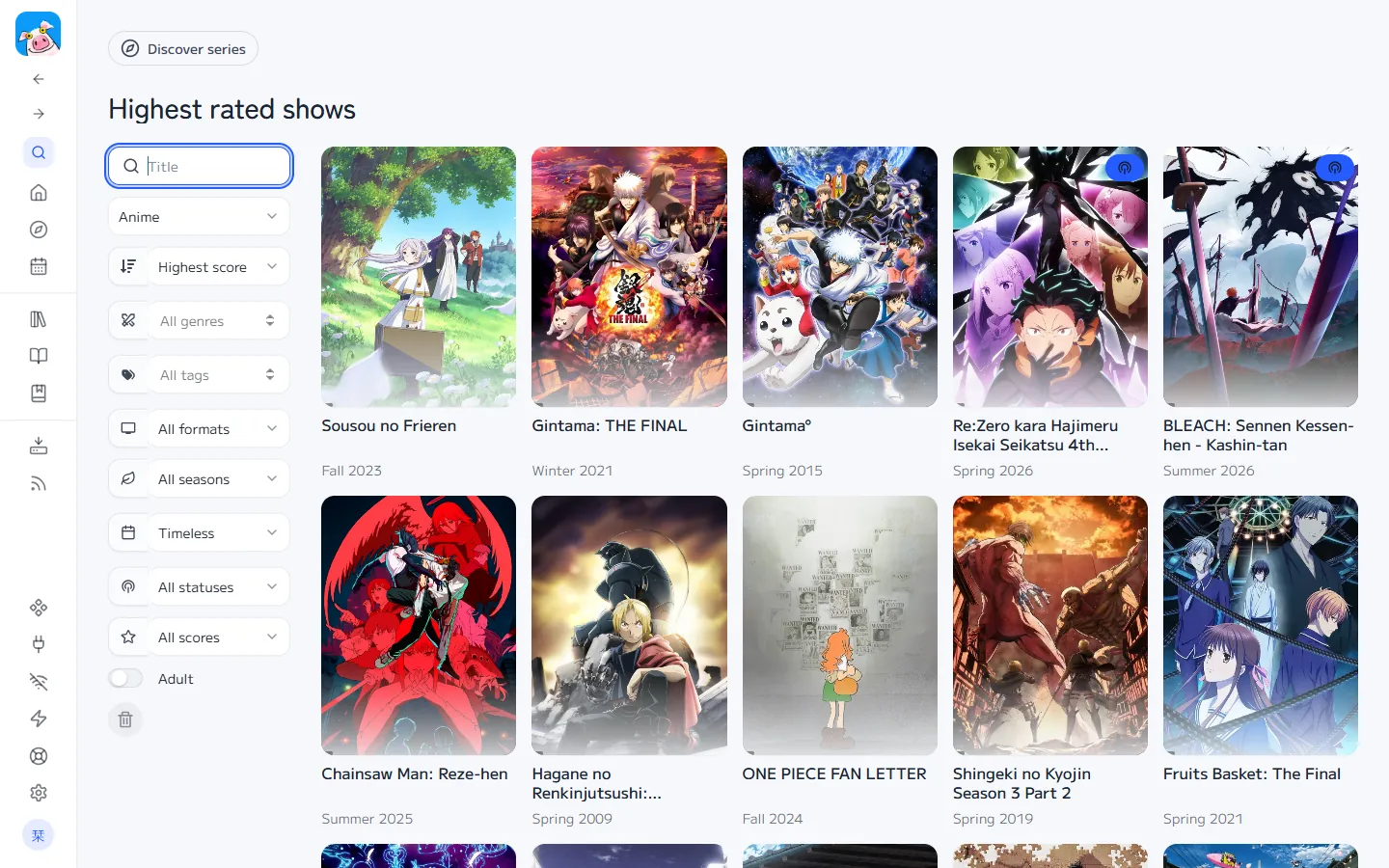Open the Anime media type dropdown
The height and width of the screenshot is (868, 1389).
click(199, 217)
